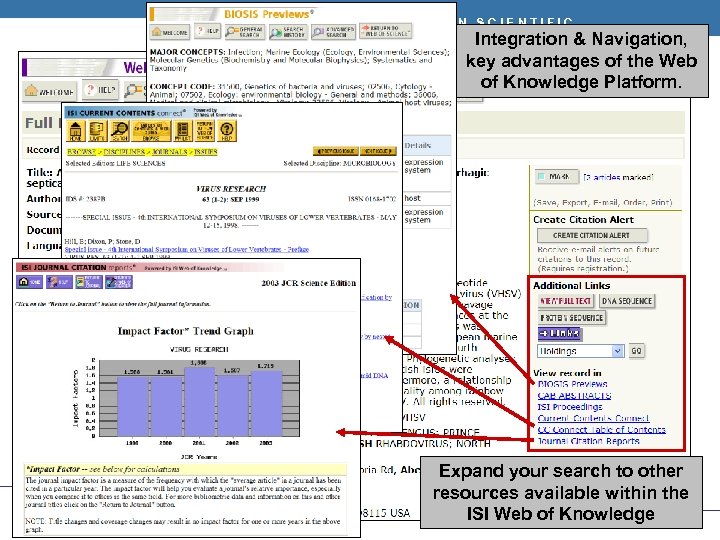
Task: Open ISI Proceedings record link
Action: pos(570,407)
